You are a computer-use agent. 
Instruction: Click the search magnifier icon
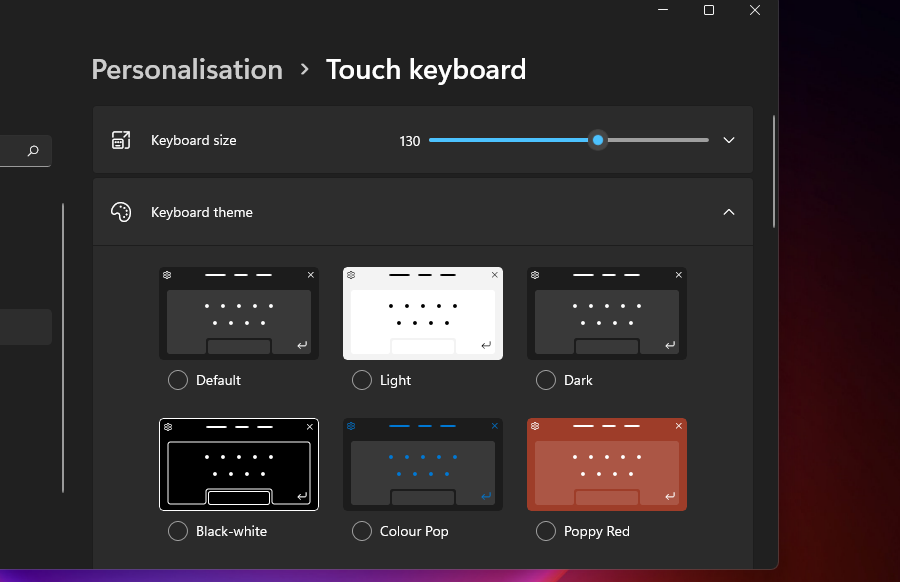tap(33, 151)
